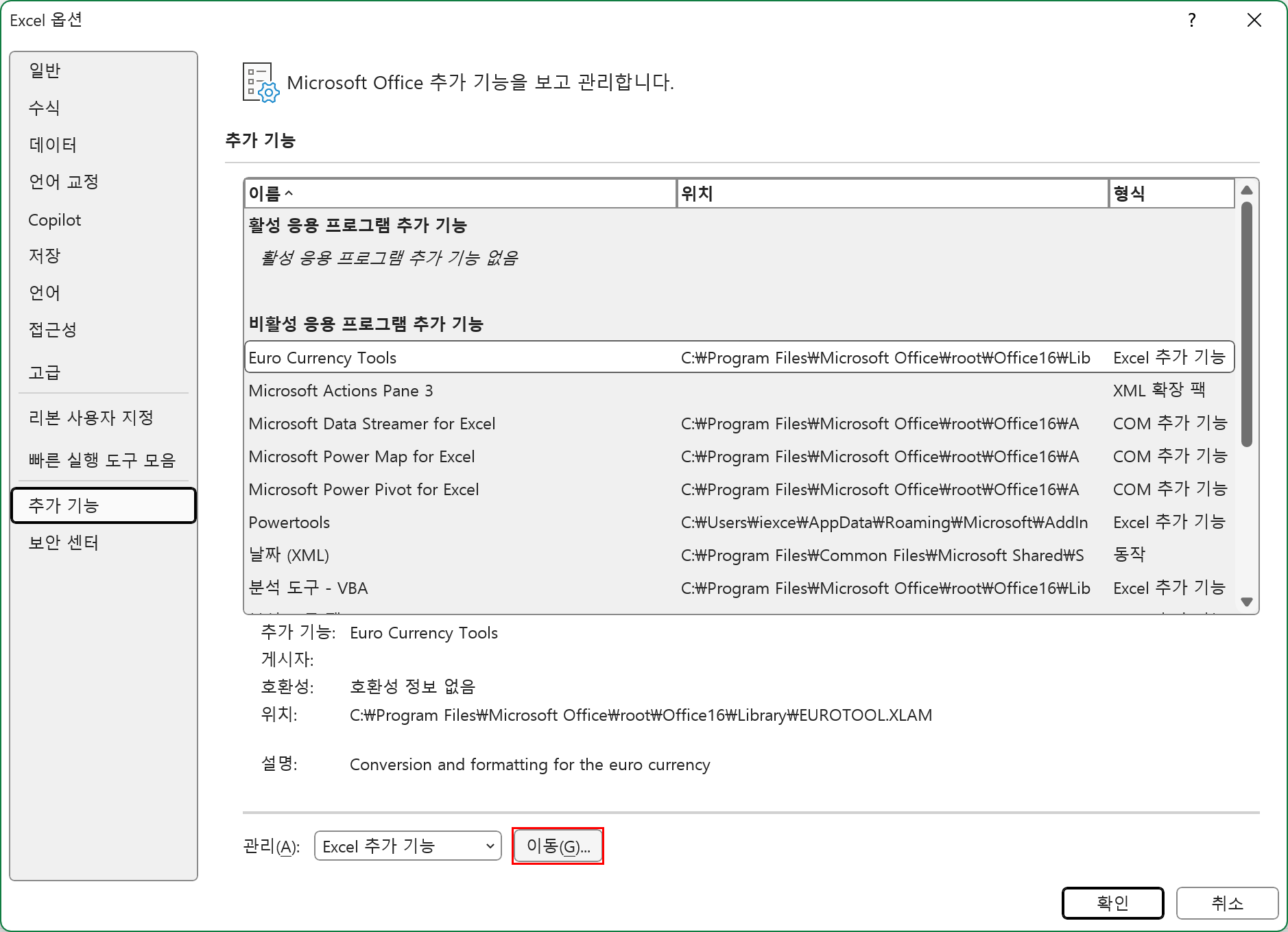
Task: Open the 리본 사용자 지정 page
Action: click(x=91, y=416)
